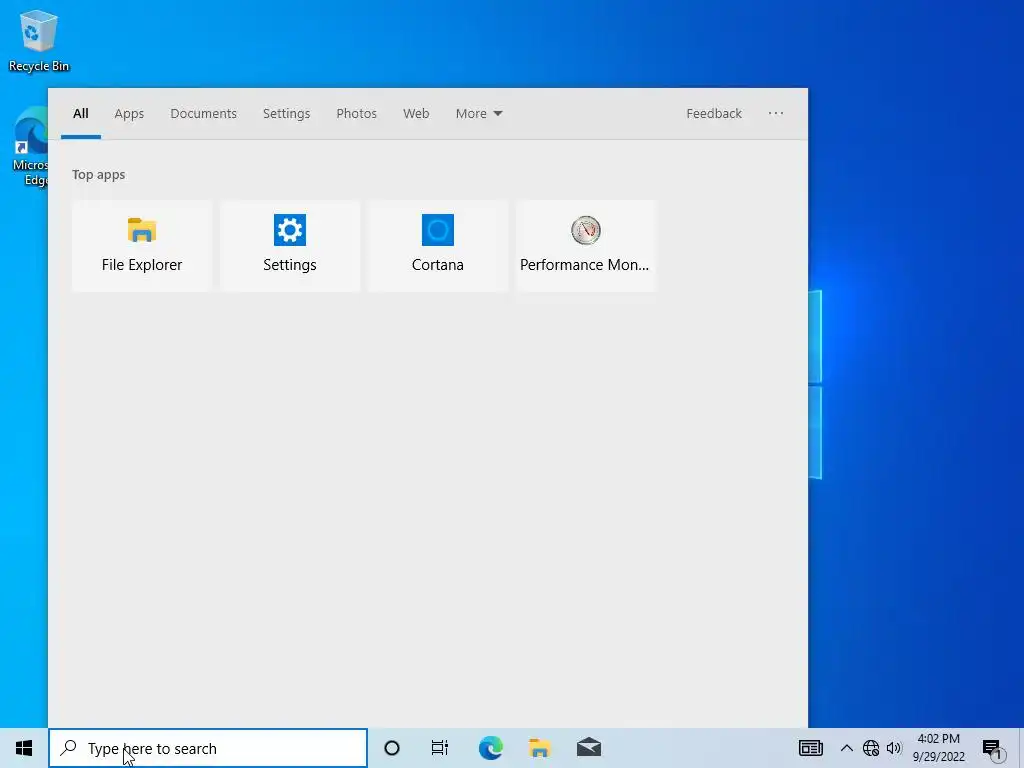
Task: Click the Type here to search box
Action: click(x=208, y=748)
